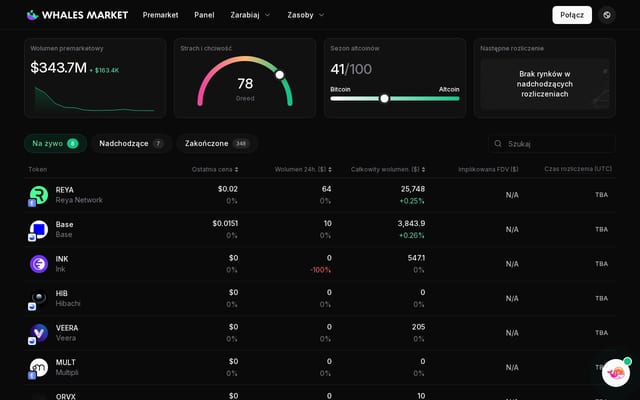Click the 205 VEERA total volume

point(418,327)
